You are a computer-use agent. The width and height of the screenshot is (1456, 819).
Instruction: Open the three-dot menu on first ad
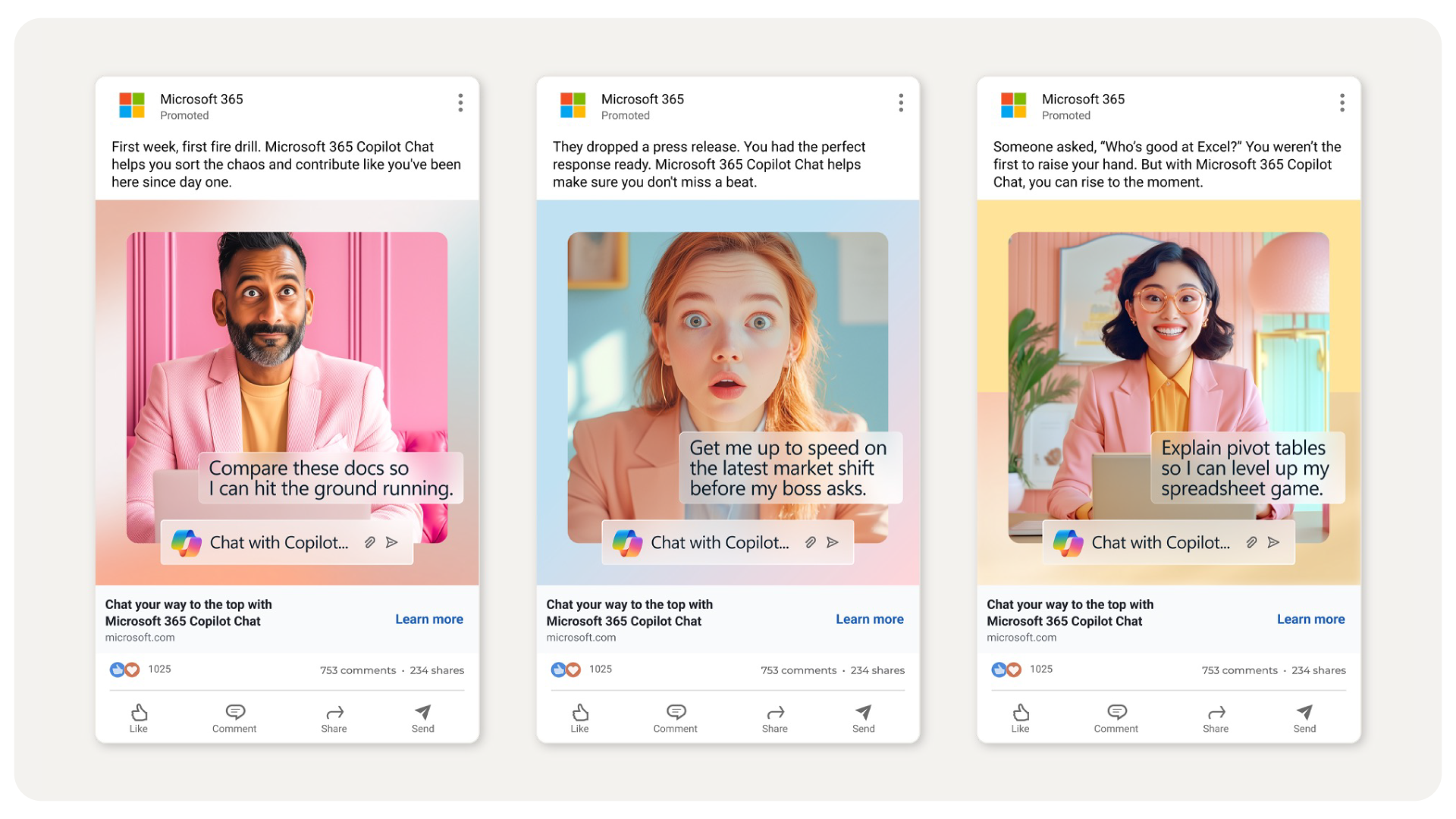point(460,103)
